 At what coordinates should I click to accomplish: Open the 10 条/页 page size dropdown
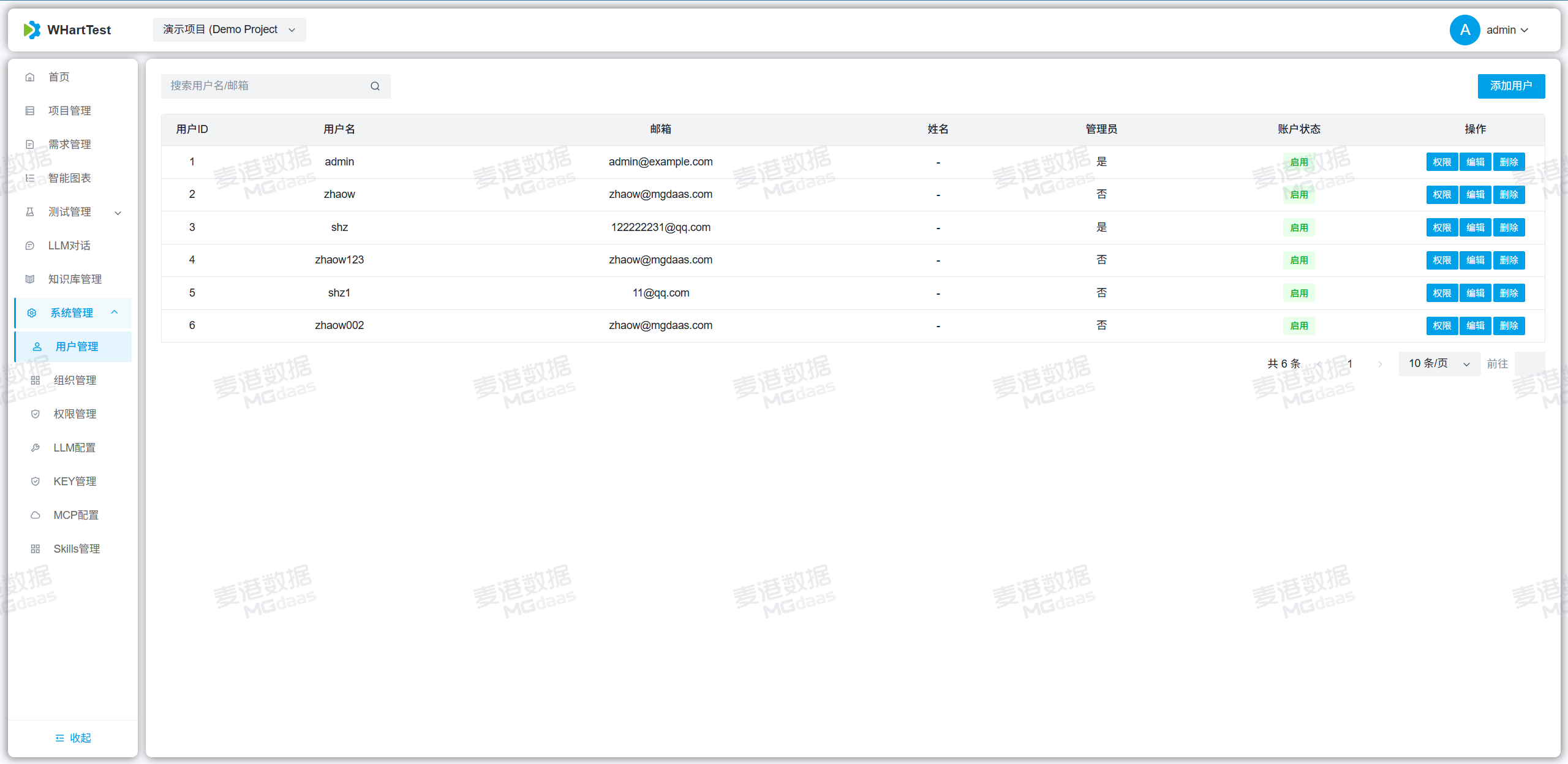(x=1439, y=364)
